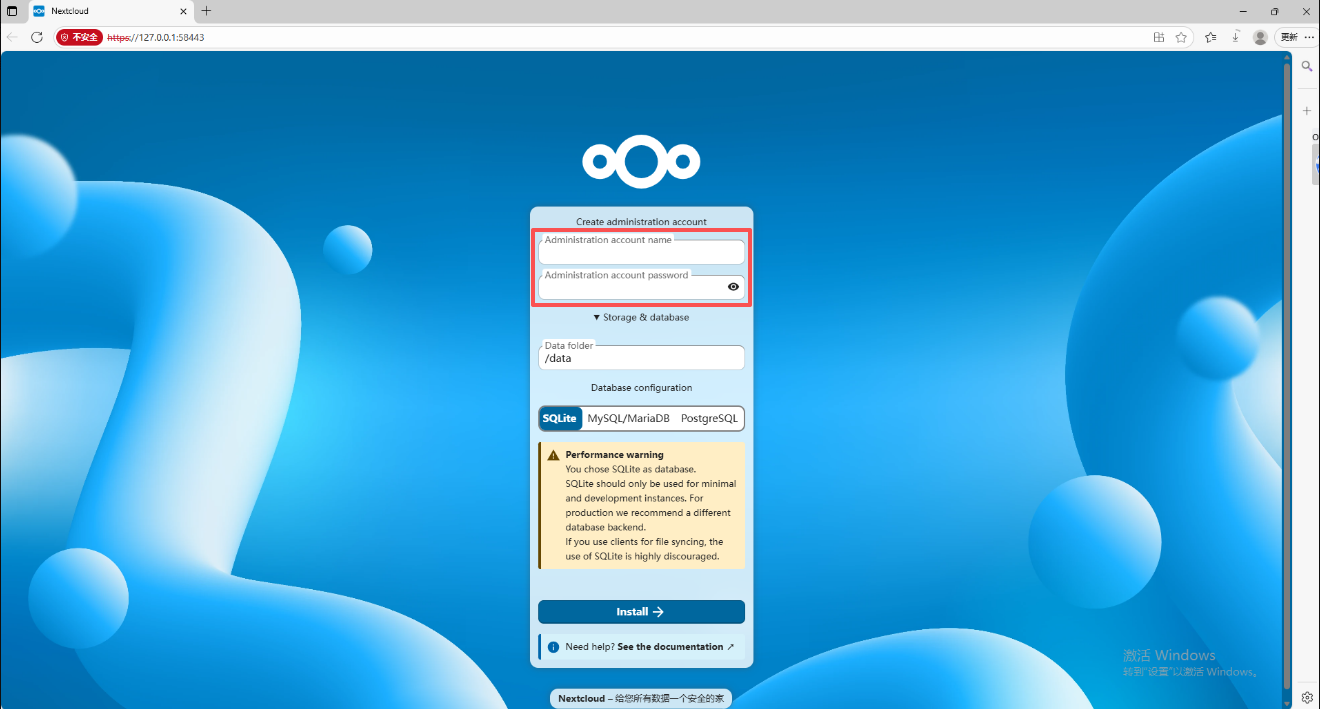This screenshot has height=709, width=1320.
Task: Click the scrollbar up arrow
Action: pos(1287,57)
